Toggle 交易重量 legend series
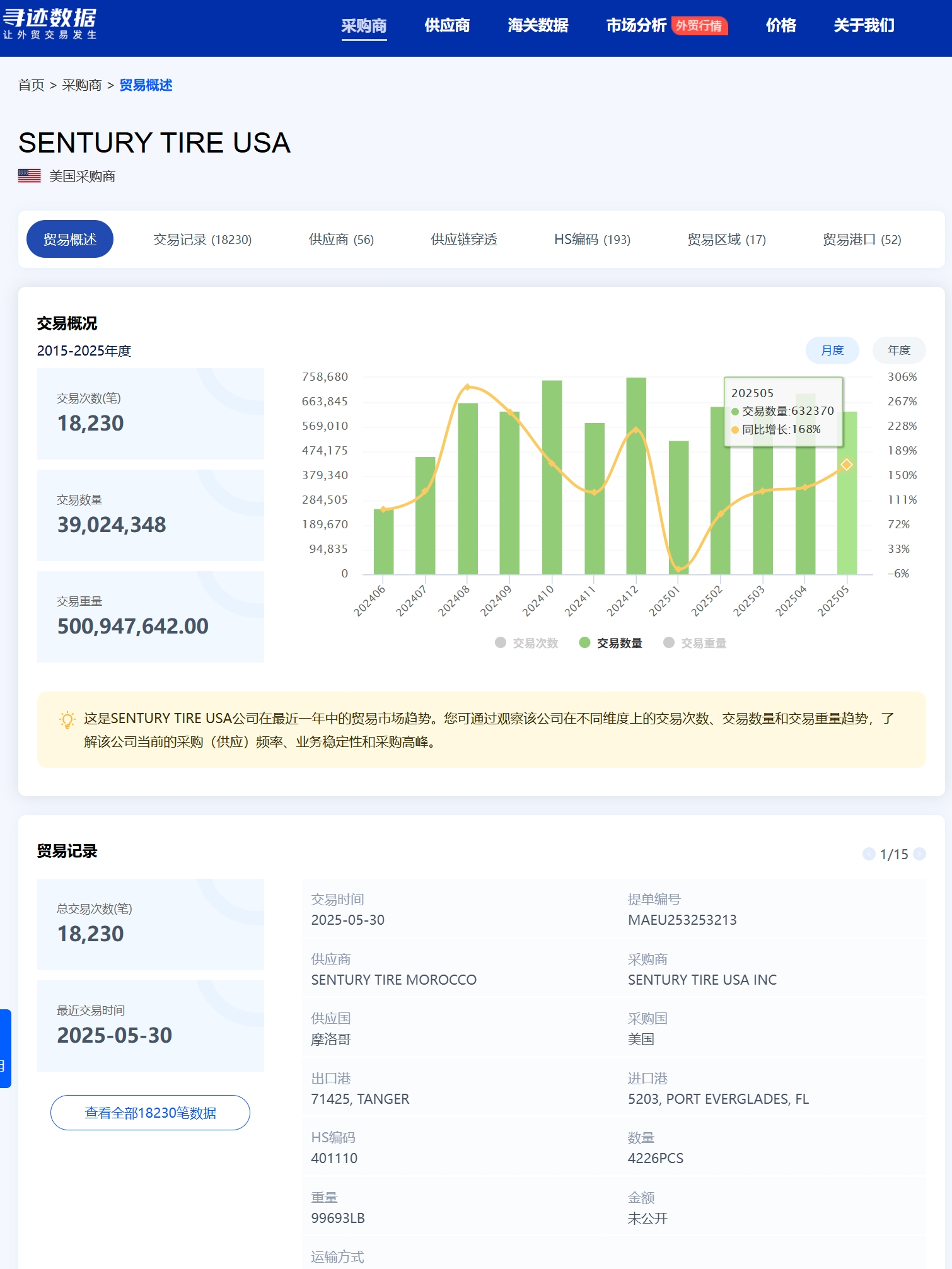The image size is (952, 1269). coord(695,643)
